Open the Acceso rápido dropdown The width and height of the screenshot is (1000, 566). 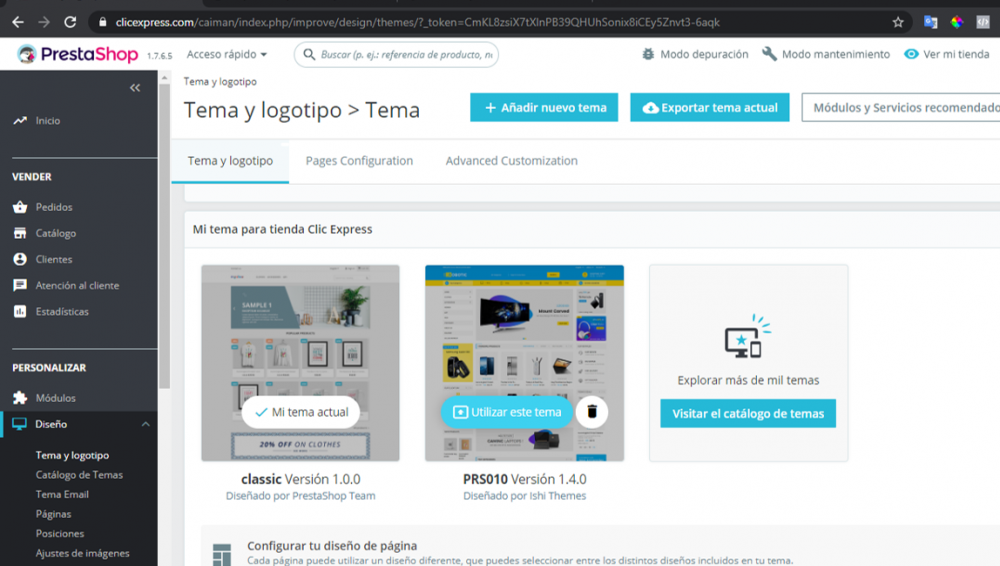(x=226, y=54)
